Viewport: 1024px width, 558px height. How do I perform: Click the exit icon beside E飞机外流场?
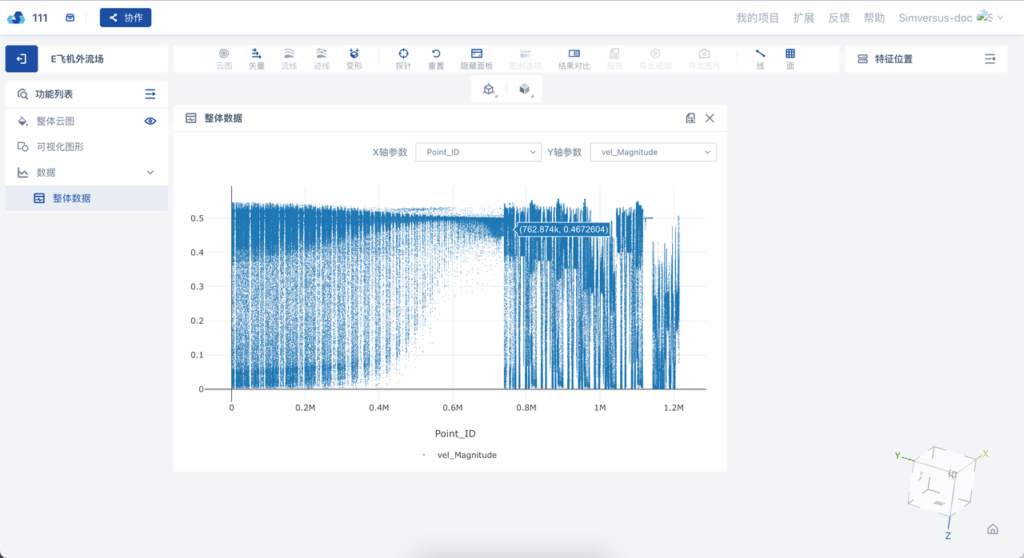point(21,59)
